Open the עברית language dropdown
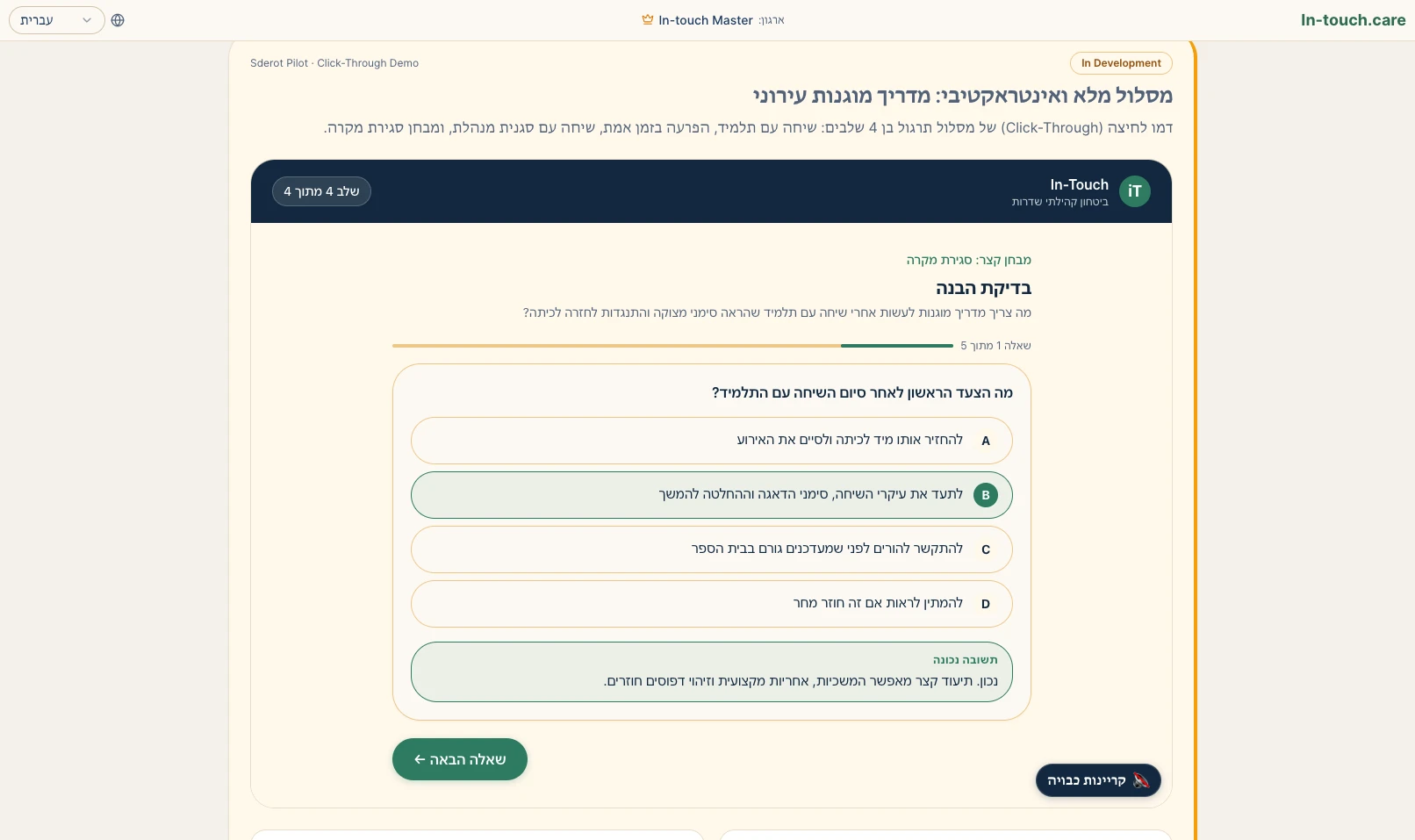This screenshot has width=1415, height=840. (x=57, y=20)
